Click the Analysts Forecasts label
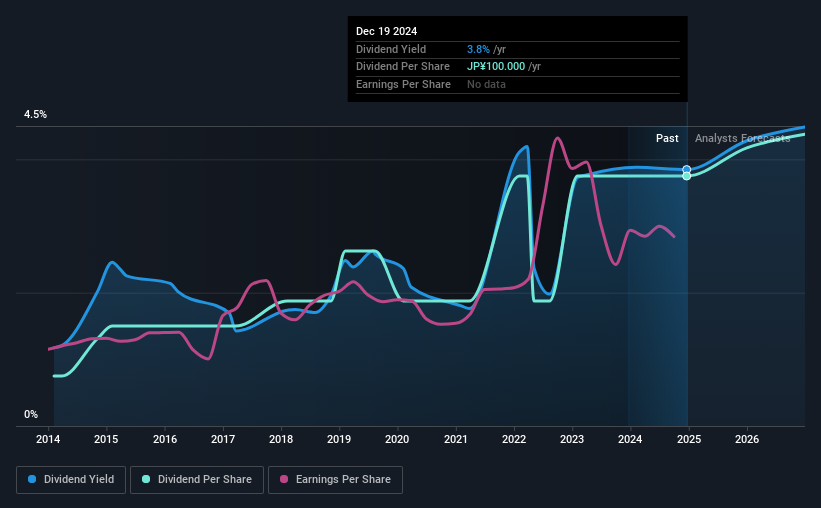The image size is (821, 508). coord(742,138)
